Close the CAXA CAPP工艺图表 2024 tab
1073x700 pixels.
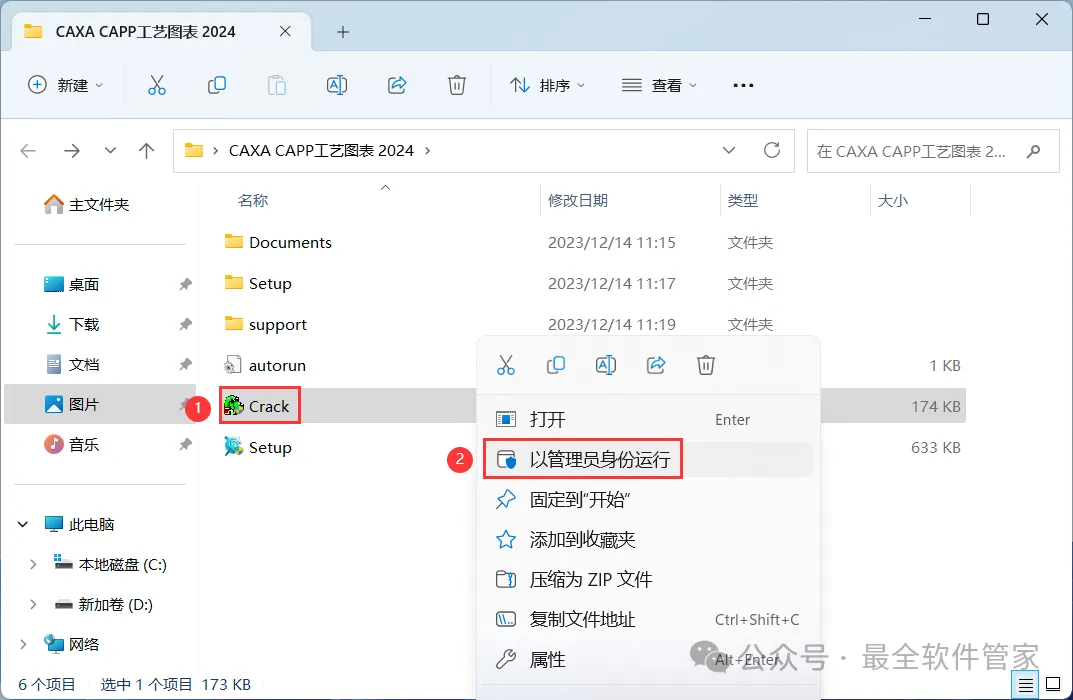click(x=285, y=31)
